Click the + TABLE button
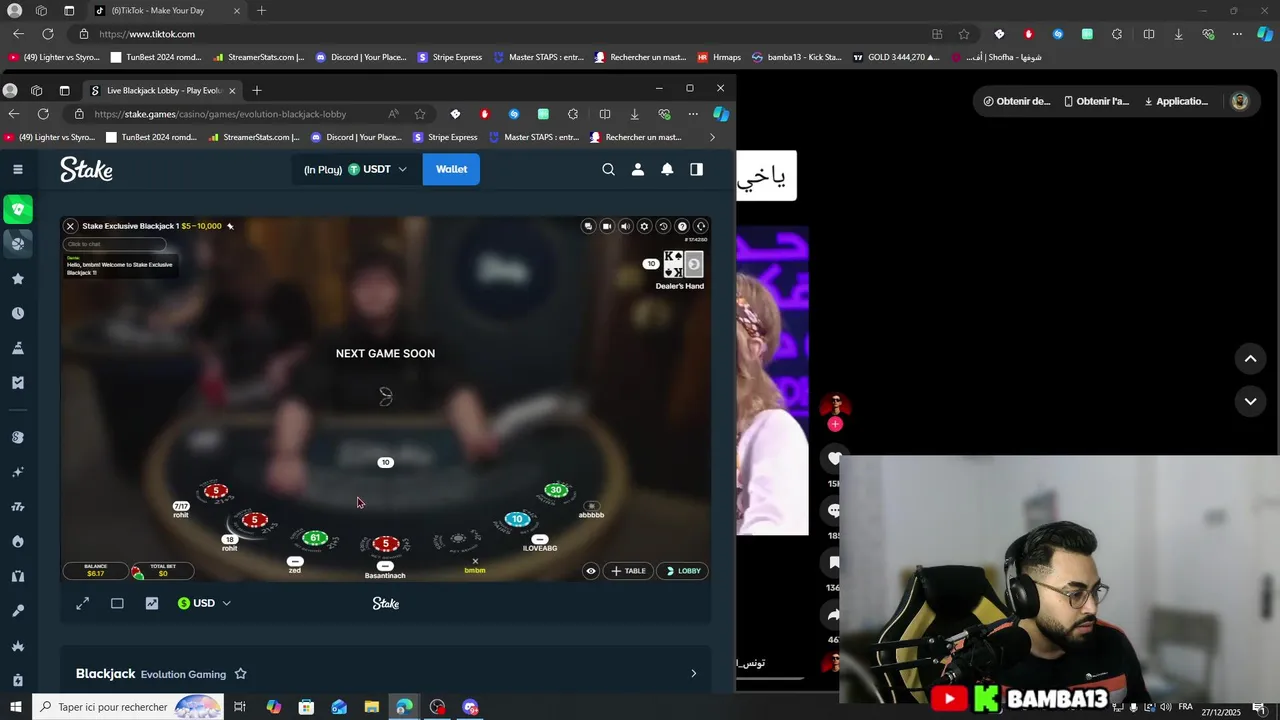This screenshot has height=720, width=1280. 628,571
